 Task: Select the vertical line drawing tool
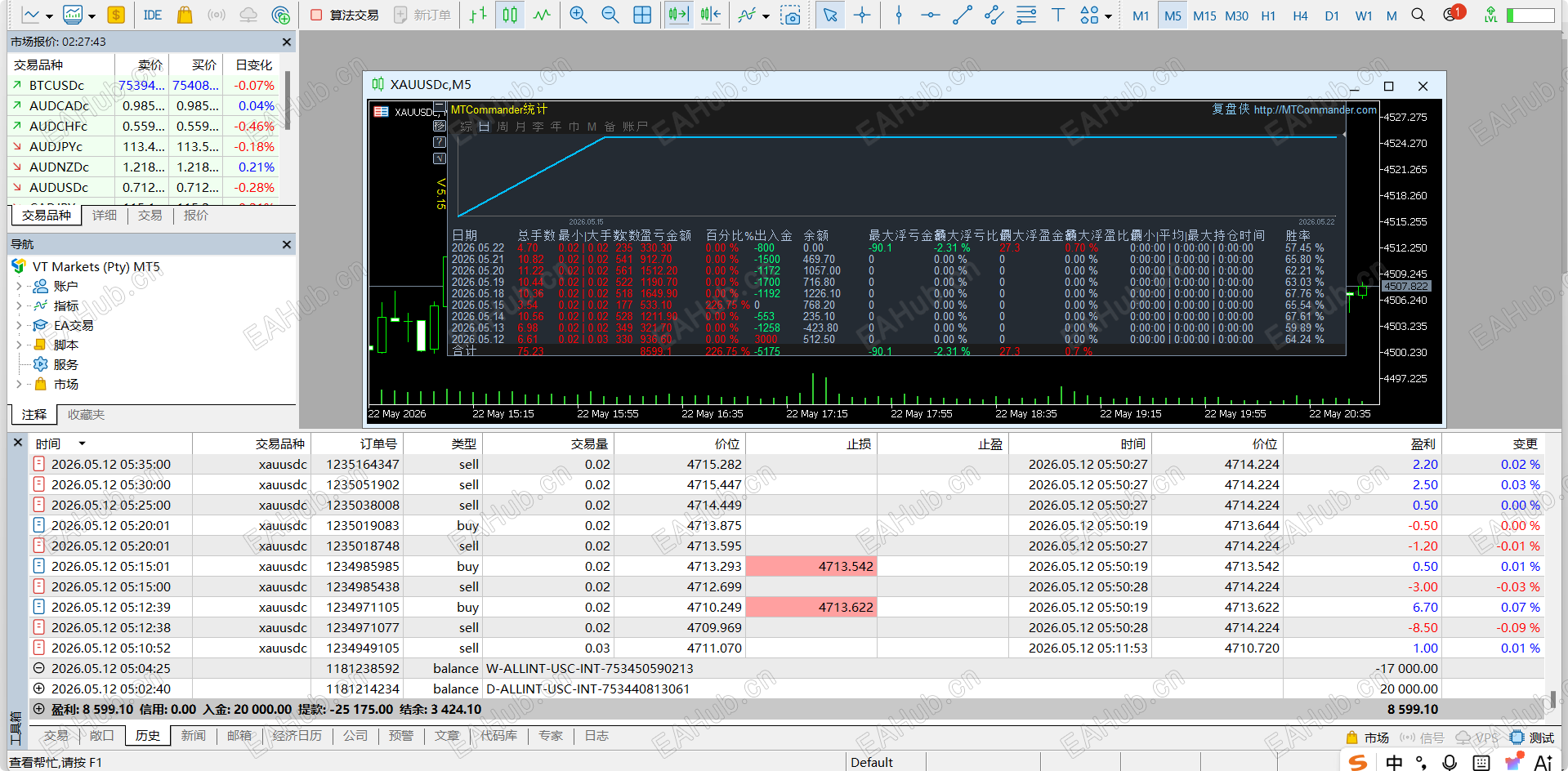pyautogui.click(x=899, y=15)
